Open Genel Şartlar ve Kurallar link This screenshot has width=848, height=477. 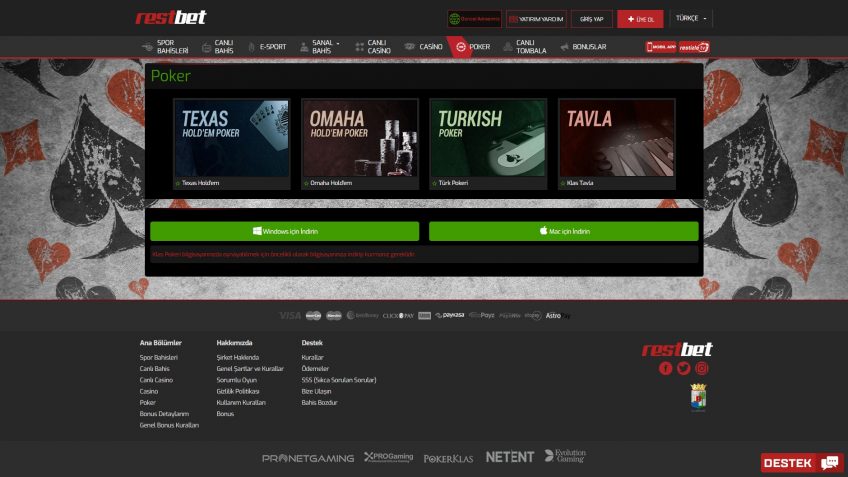(x=250, y=369)
